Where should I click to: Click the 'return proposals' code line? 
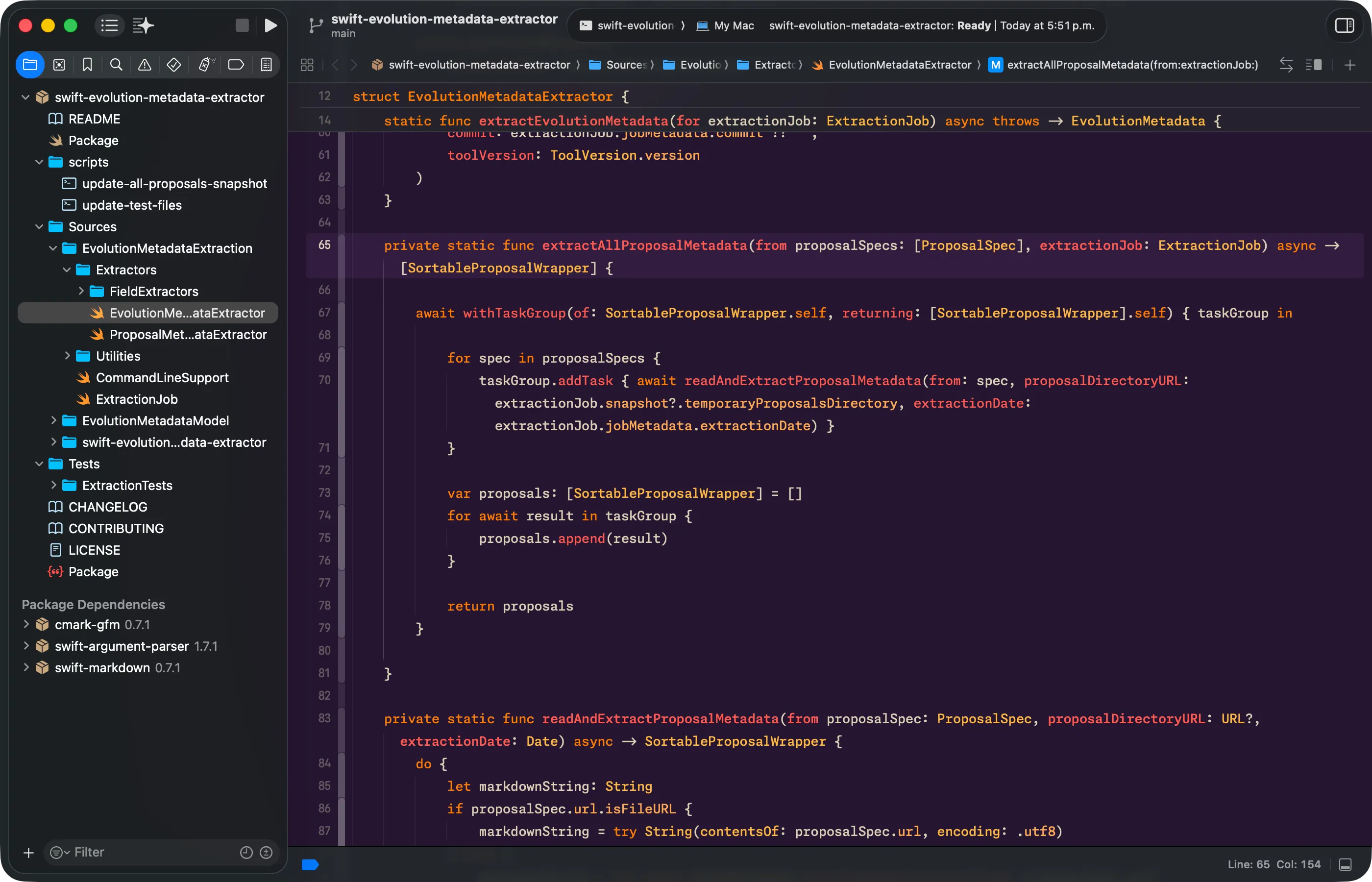[510, 606]
